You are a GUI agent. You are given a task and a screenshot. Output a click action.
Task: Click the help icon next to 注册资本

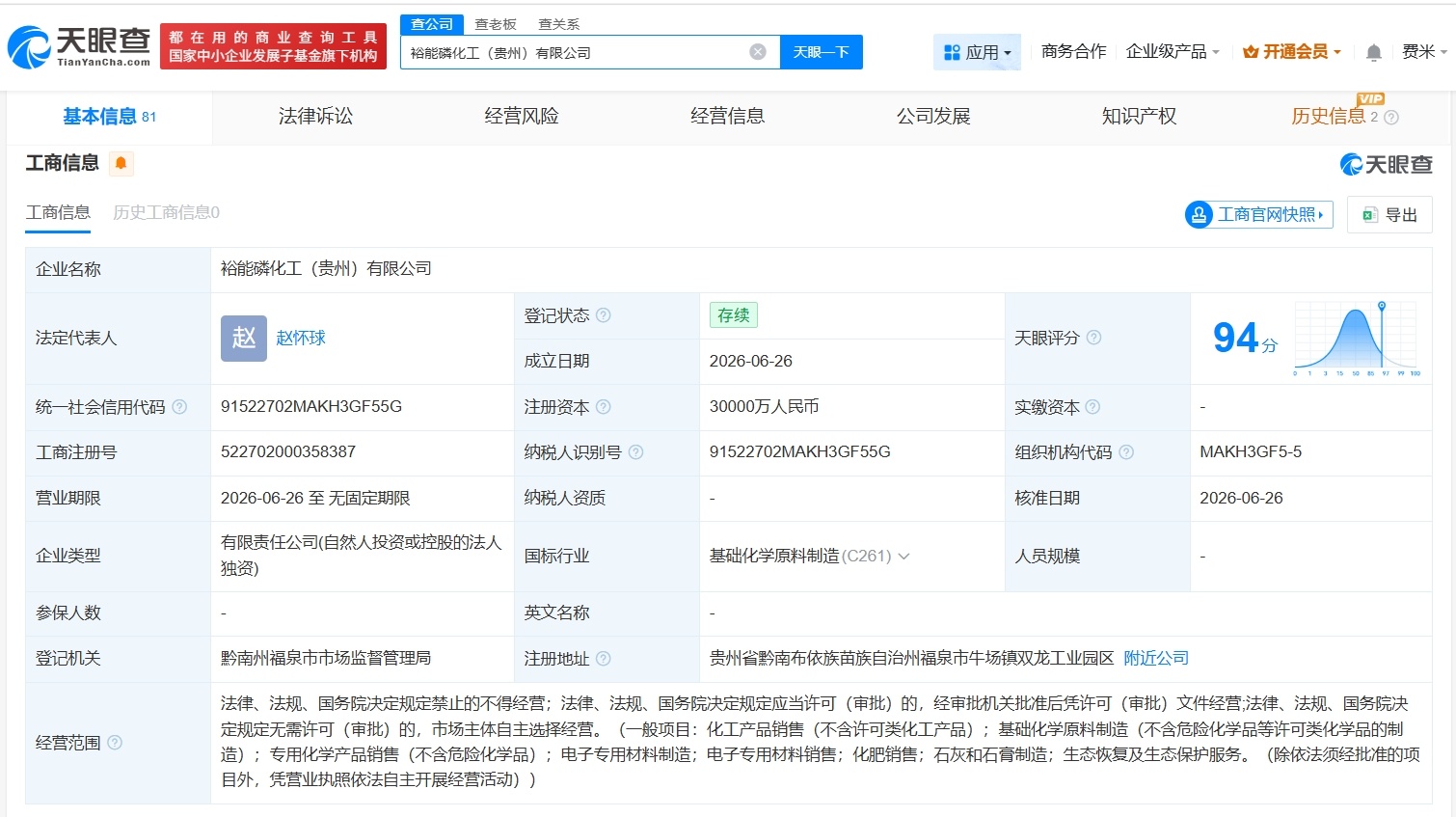point(604,407)
